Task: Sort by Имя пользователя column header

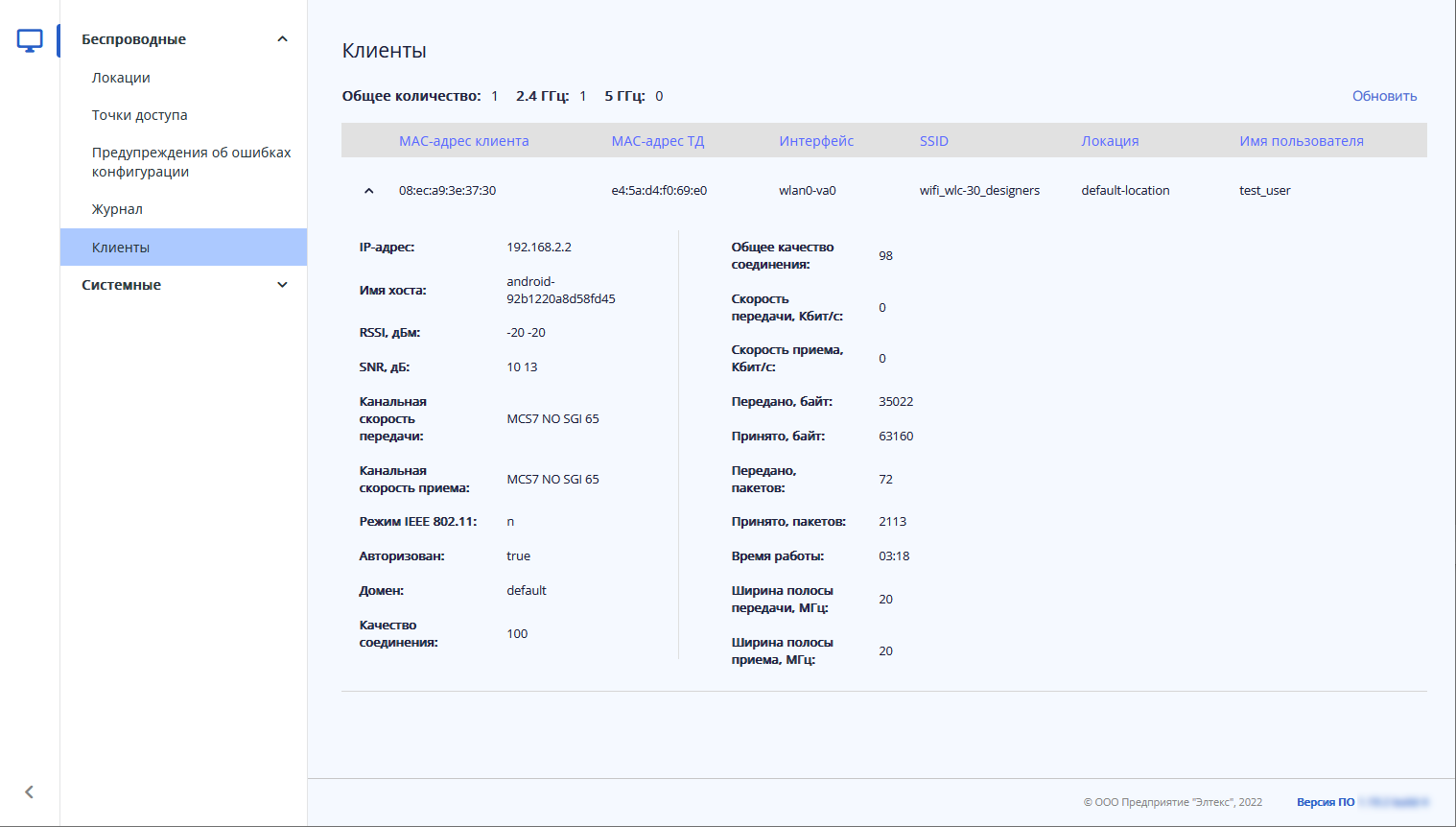Action: click(x=1301, y=141)
